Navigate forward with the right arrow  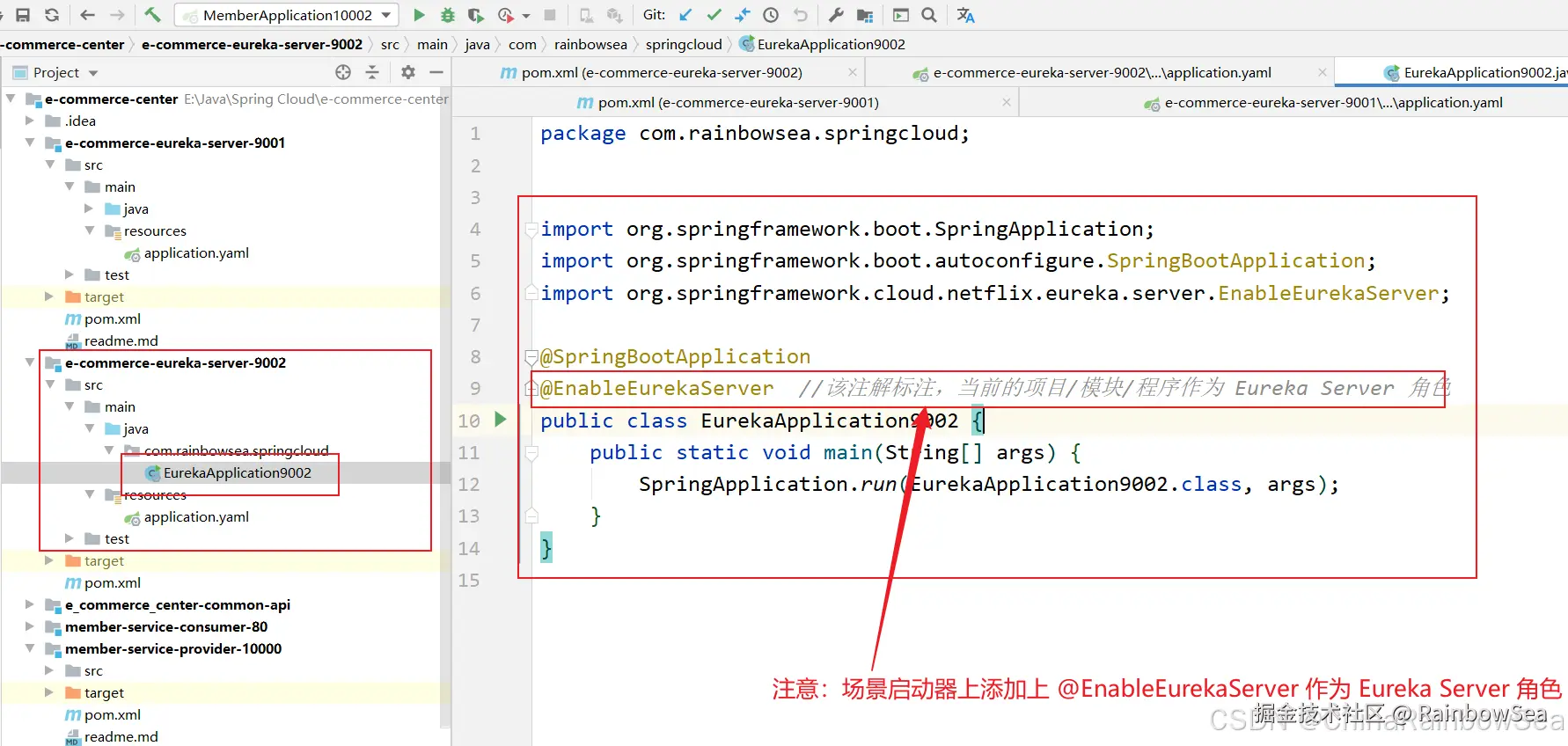point(117,15)
